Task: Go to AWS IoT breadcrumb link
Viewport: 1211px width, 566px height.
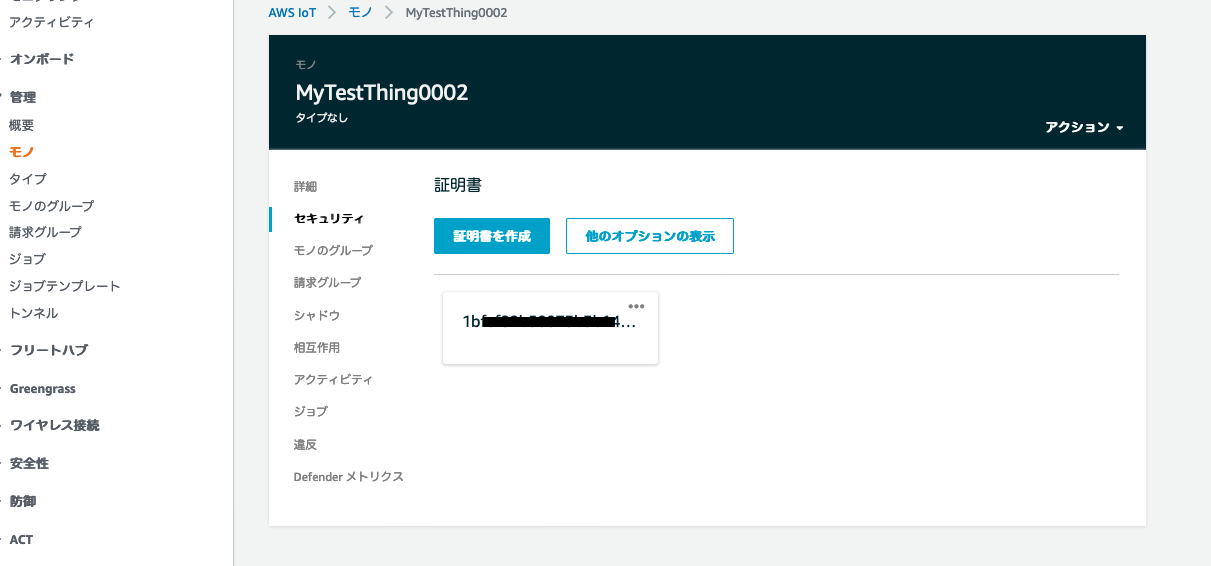Action: [293, 13]
